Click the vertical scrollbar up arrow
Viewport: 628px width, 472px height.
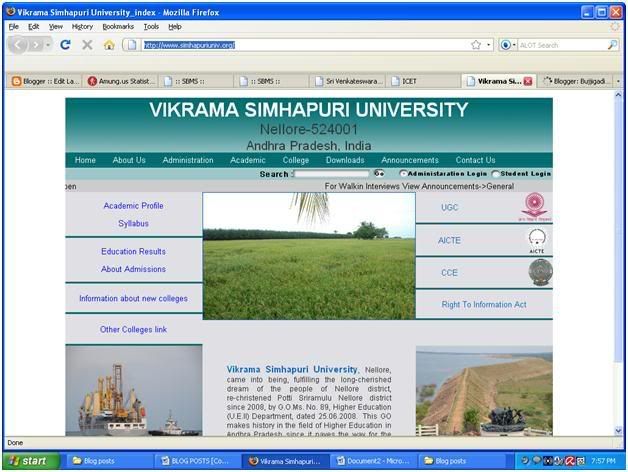coord(618,95)
